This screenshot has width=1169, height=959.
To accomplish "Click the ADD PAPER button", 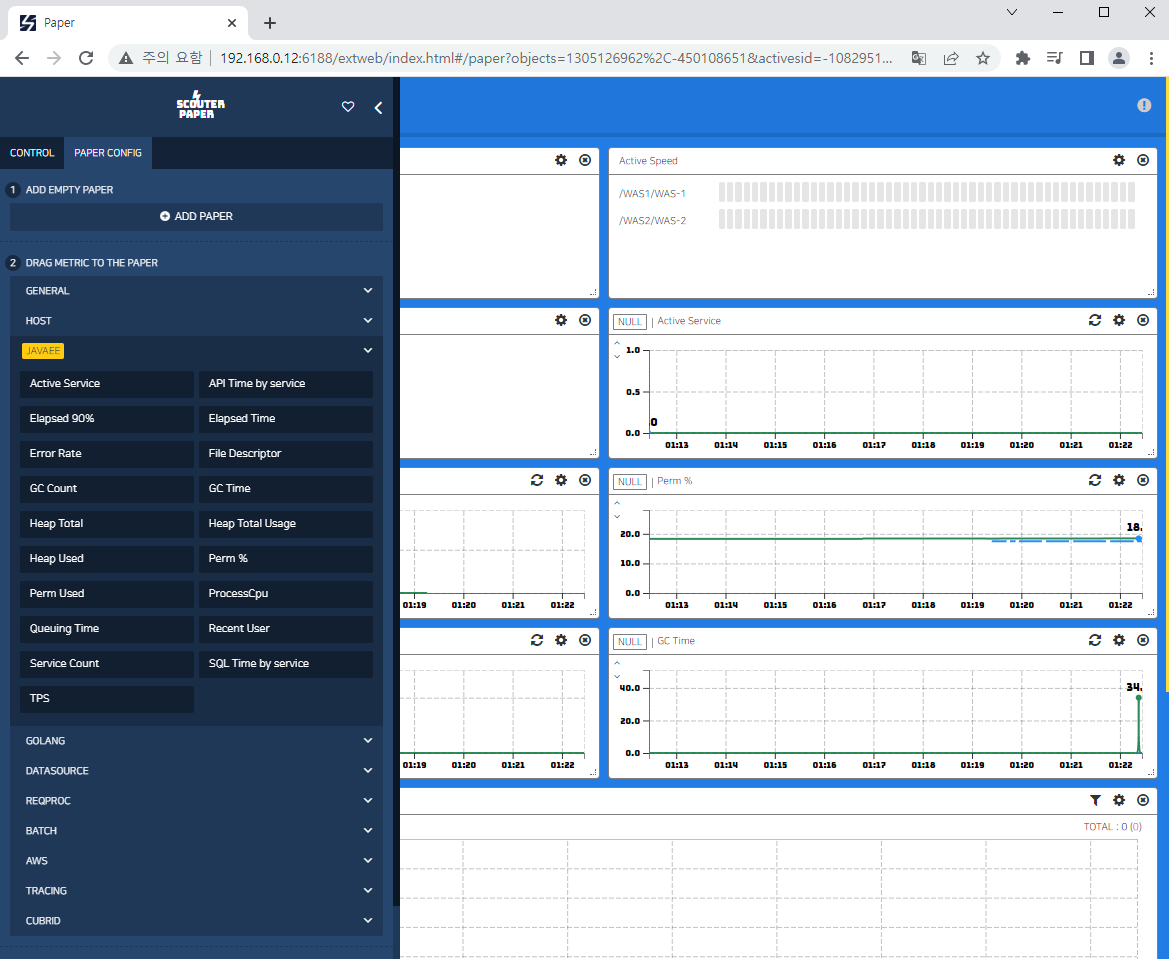I will click(196, 216).
